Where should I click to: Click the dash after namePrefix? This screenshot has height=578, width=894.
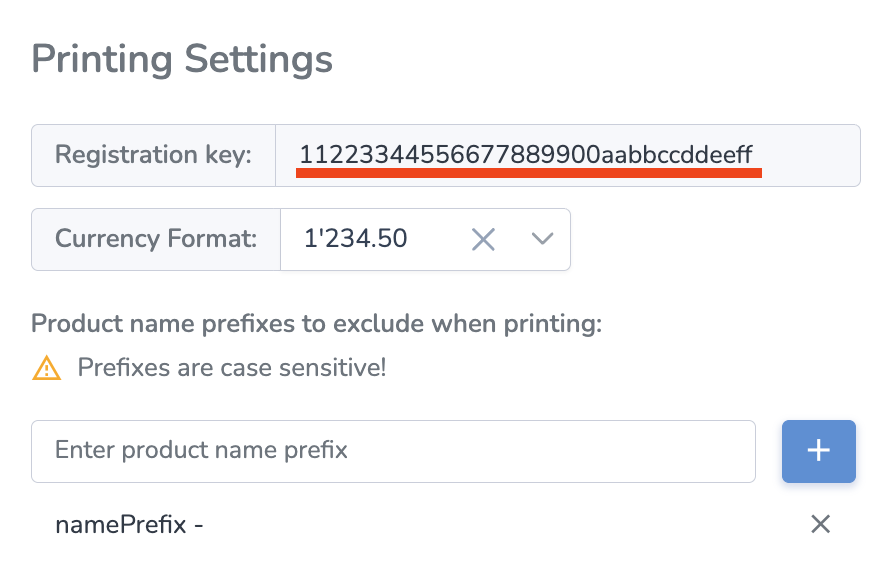coord(199,525)
